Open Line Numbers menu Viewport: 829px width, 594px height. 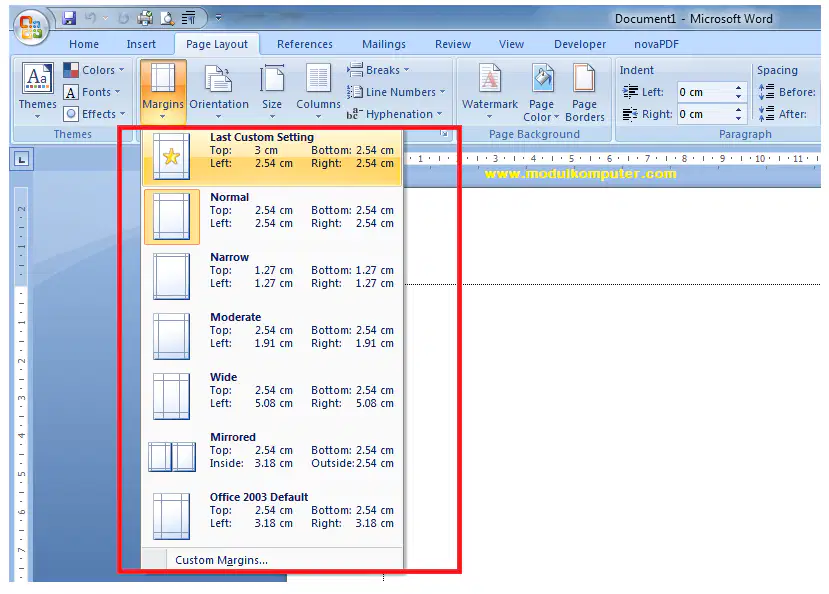tap(396, 92)
